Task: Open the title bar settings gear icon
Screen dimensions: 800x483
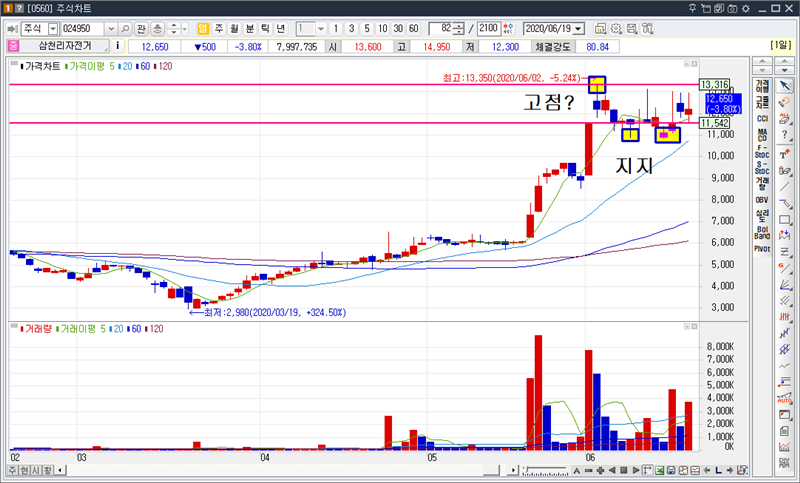Action: point(745,9)
